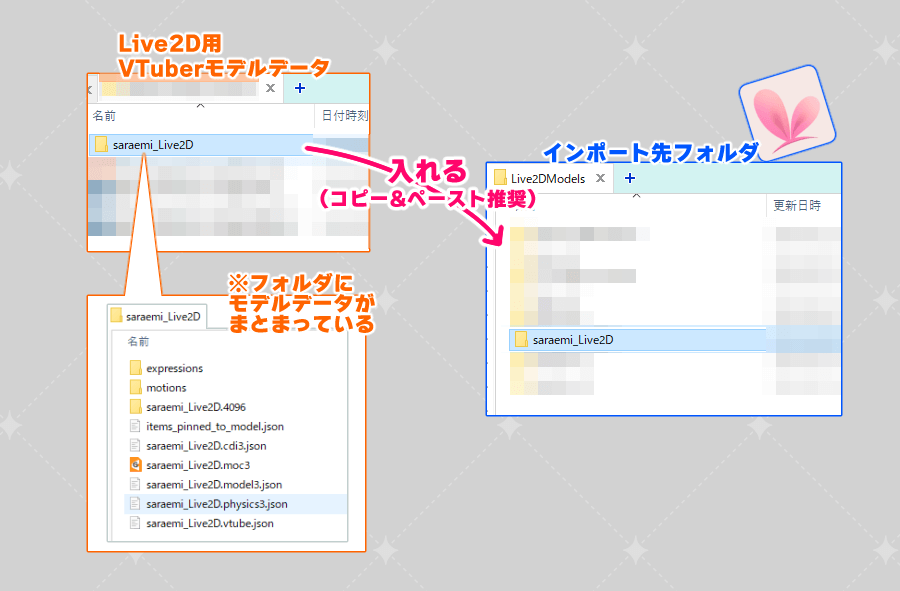Click the motions folder icon
This screenshot has height=591, width=900.
click(135, 387)
